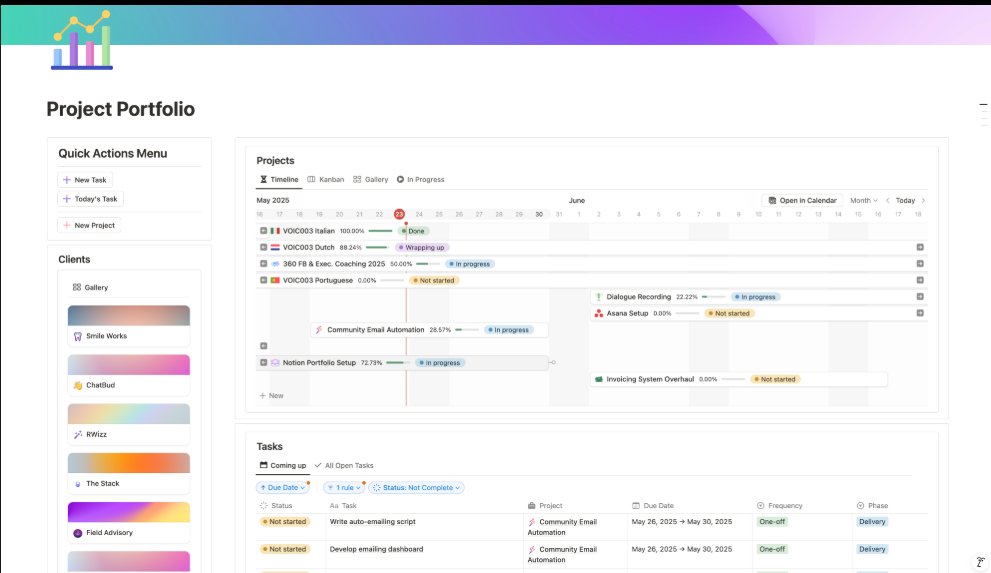Click the red Asana Setup icon
This screenshot has width=991, height=573.
coord(599,313)
